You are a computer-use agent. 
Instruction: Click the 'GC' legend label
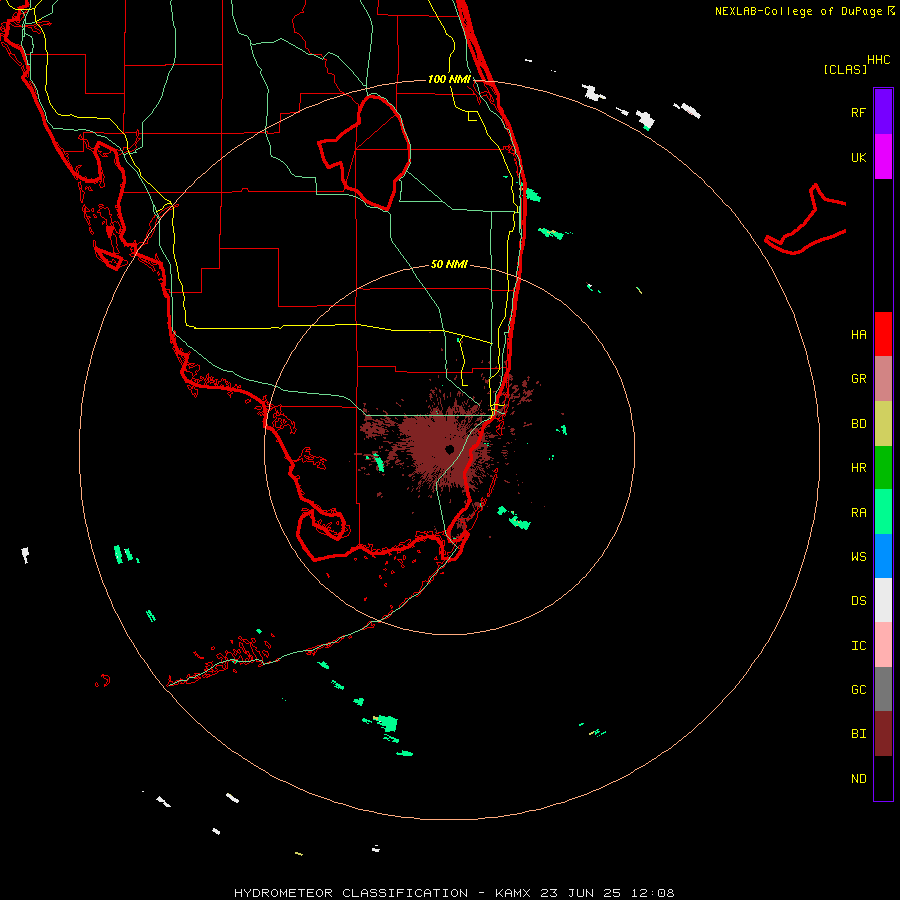coord(858,689)
